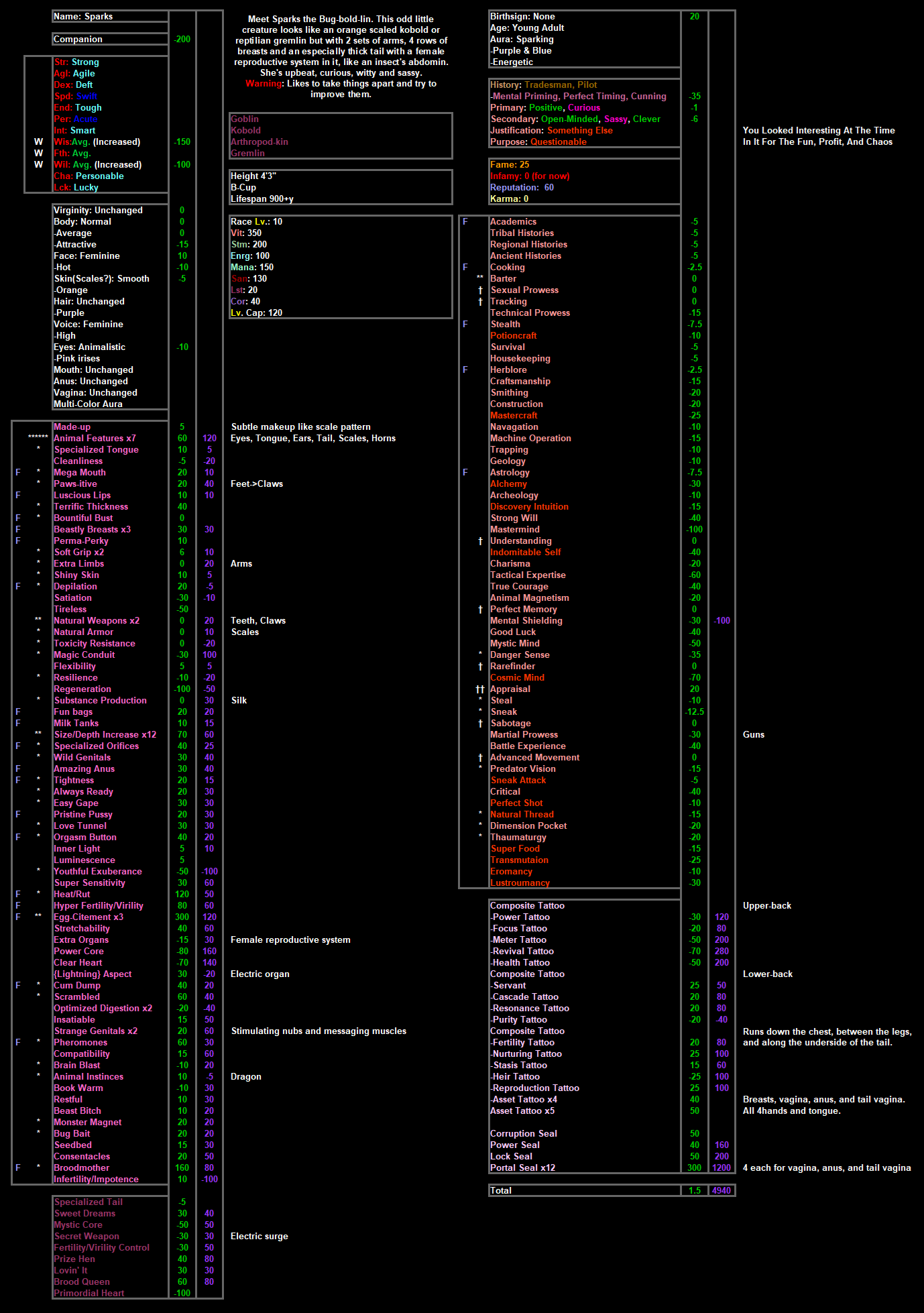This screenshot has height=1313, width=924.
Task: Select the 'Lv. Cap: 120' stat
Action: click(256, 312)
